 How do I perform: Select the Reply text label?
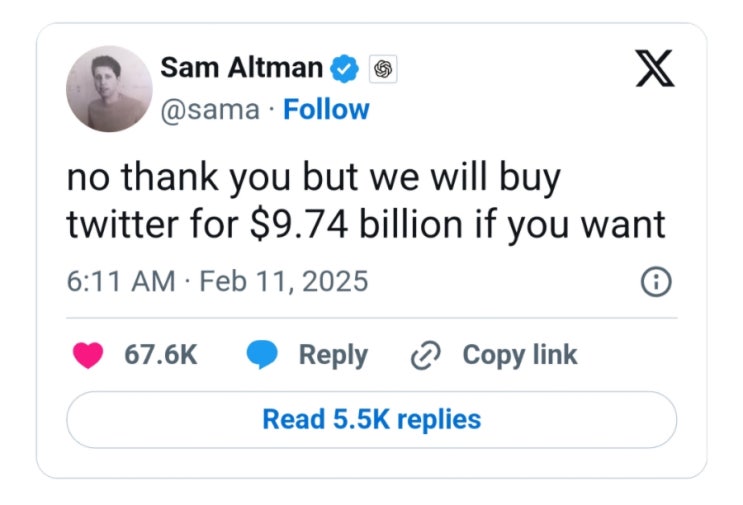tap(333, 355)
